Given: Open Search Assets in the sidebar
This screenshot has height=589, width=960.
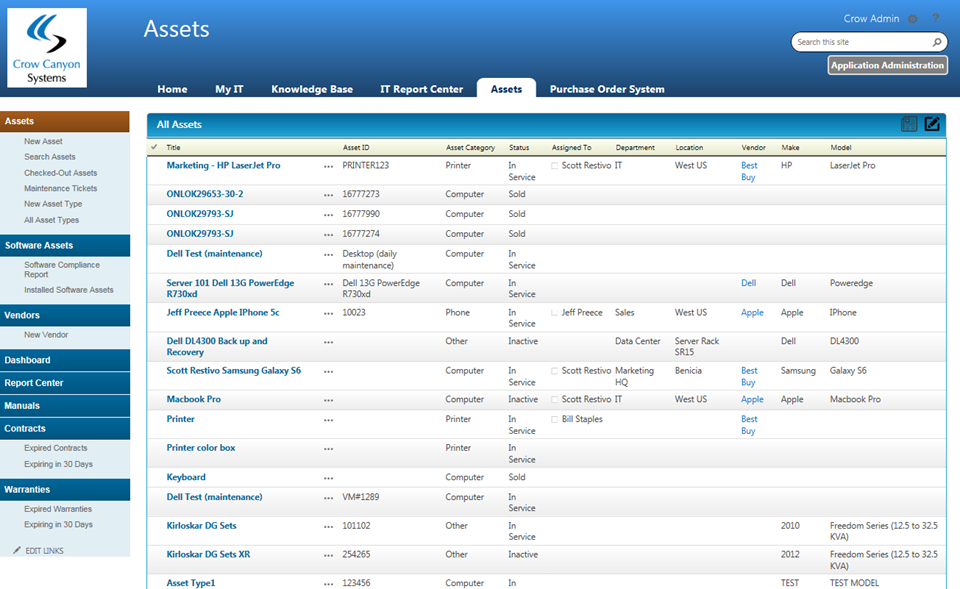Looking at the screenshot, I should pyautogui.click(x=50, y=157).
